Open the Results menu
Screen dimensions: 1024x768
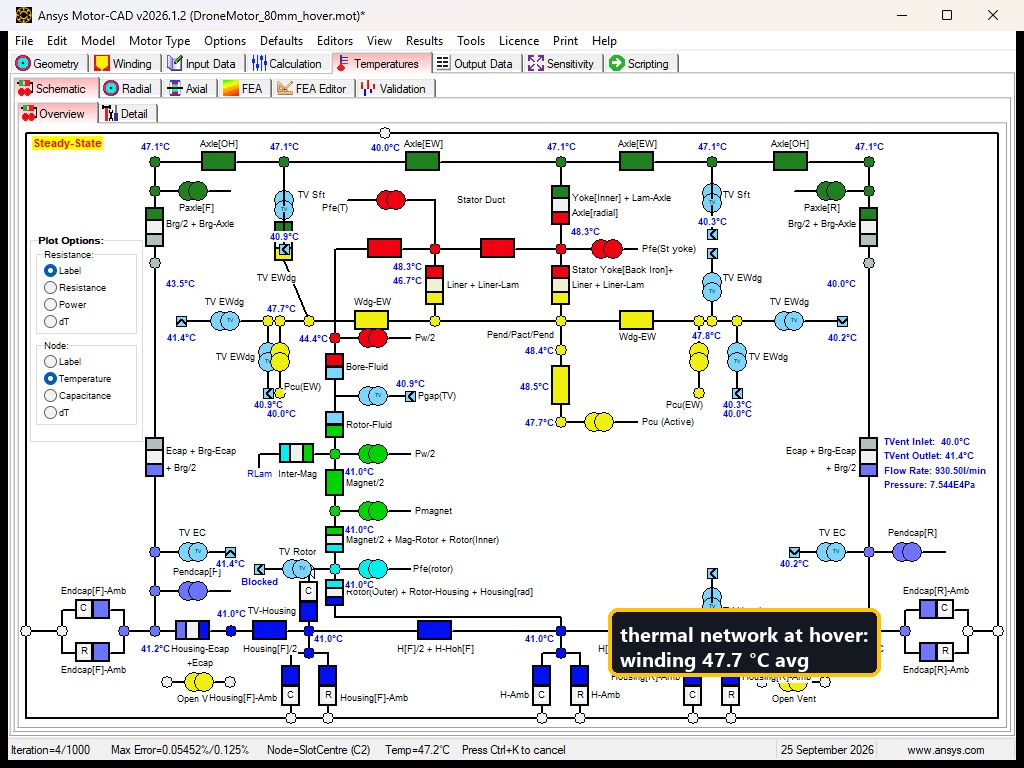[x=424, y=40]
